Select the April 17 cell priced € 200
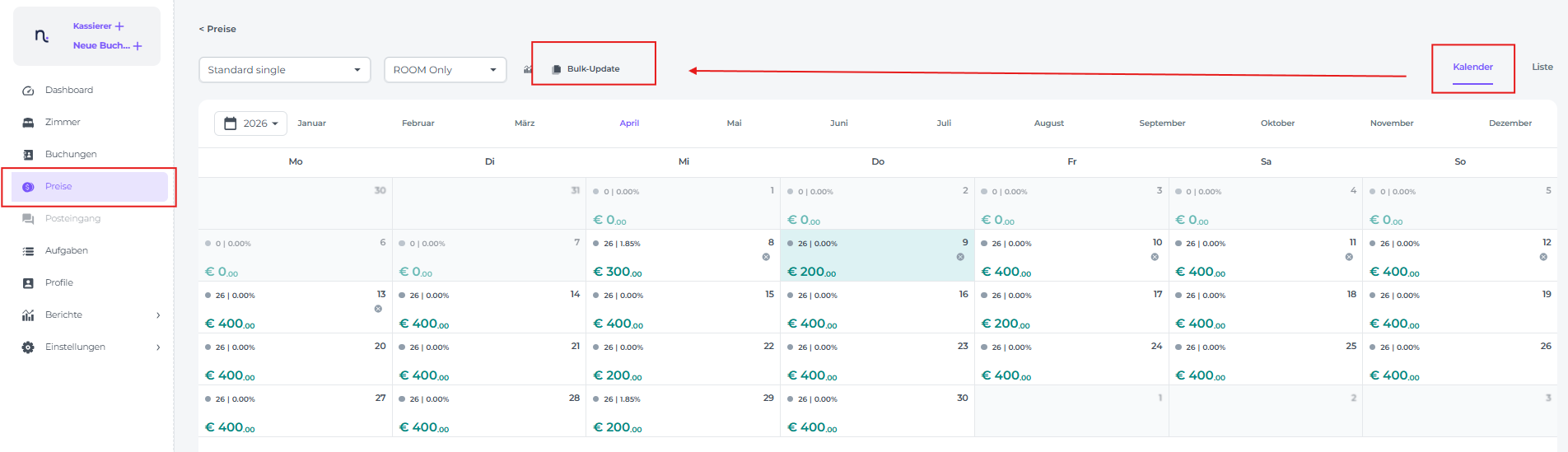This screenshot has height=452, width=1568. point(1071,308)
